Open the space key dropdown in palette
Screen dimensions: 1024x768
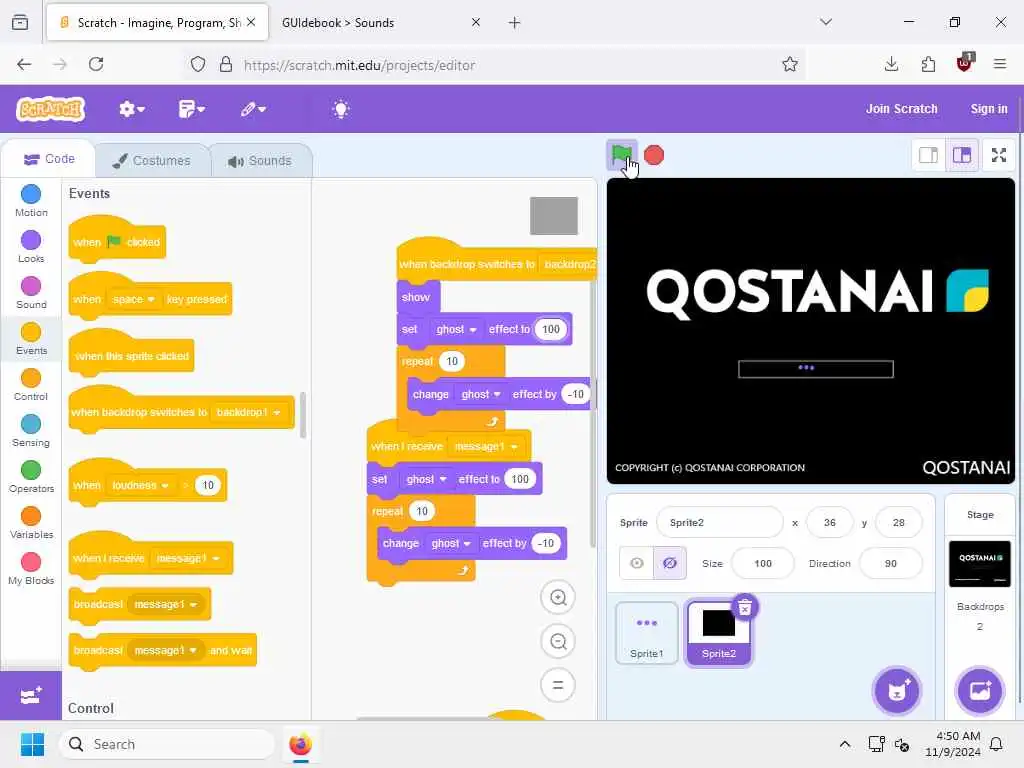tap(133, 299)
